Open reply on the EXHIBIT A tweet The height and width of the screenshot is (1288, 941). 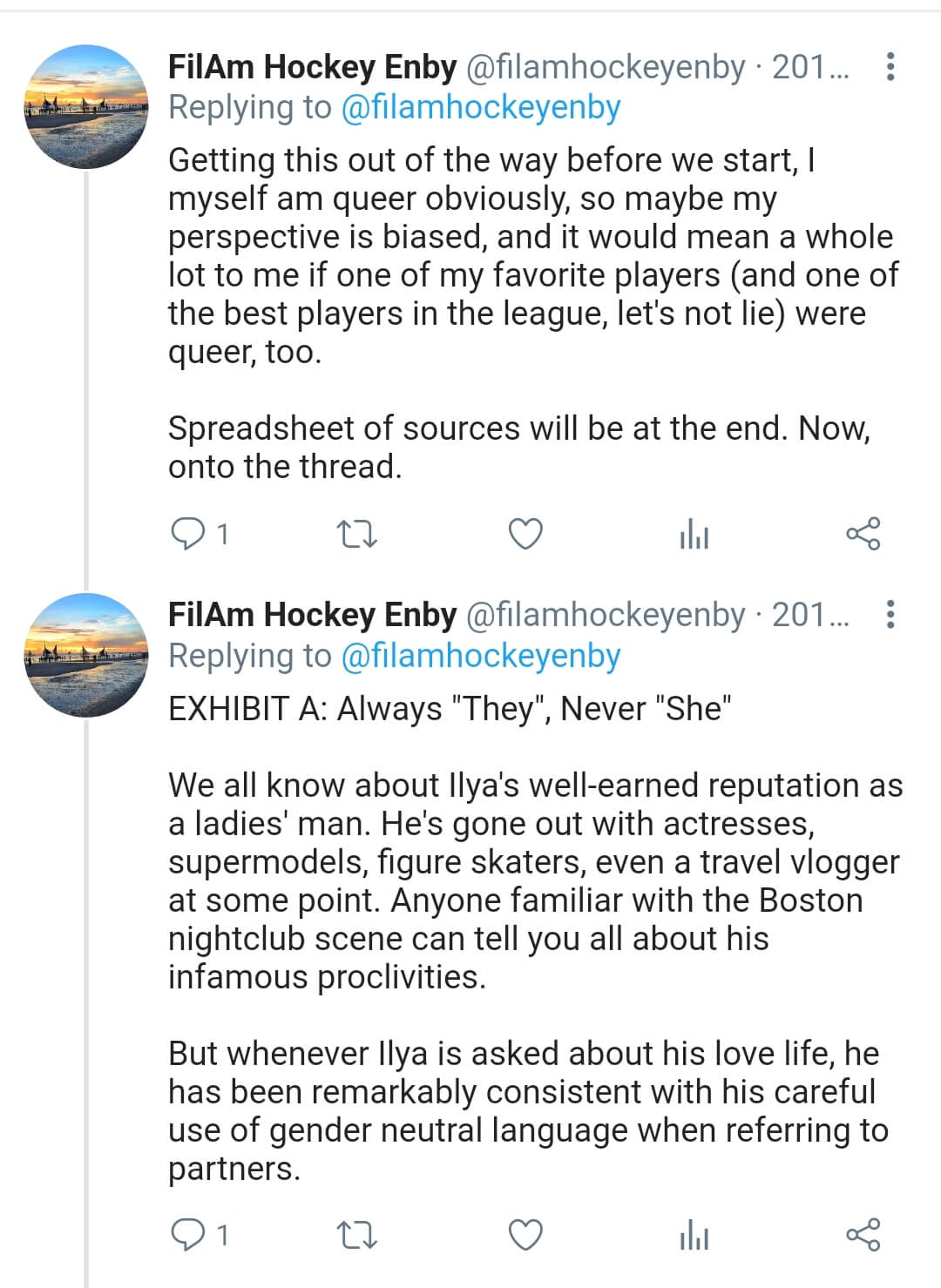click(x=199, y=1235)
